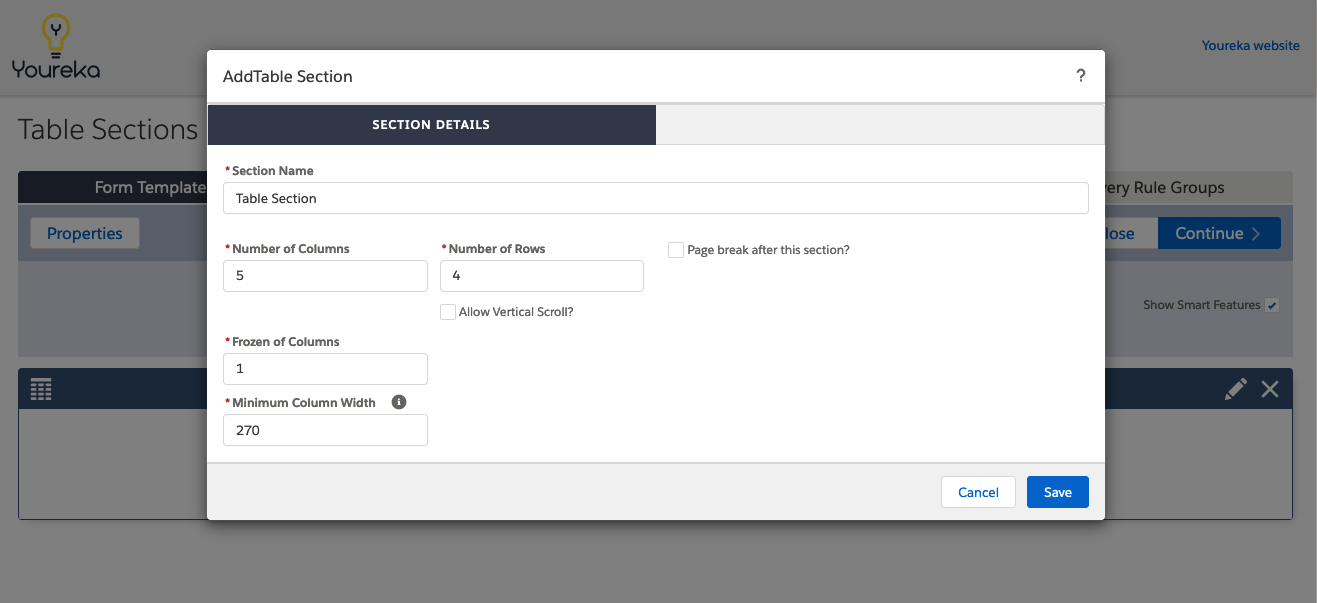Cancel the Add Table Section dialog
This screenshot has width=1317, height=603.
pos(978,492)
